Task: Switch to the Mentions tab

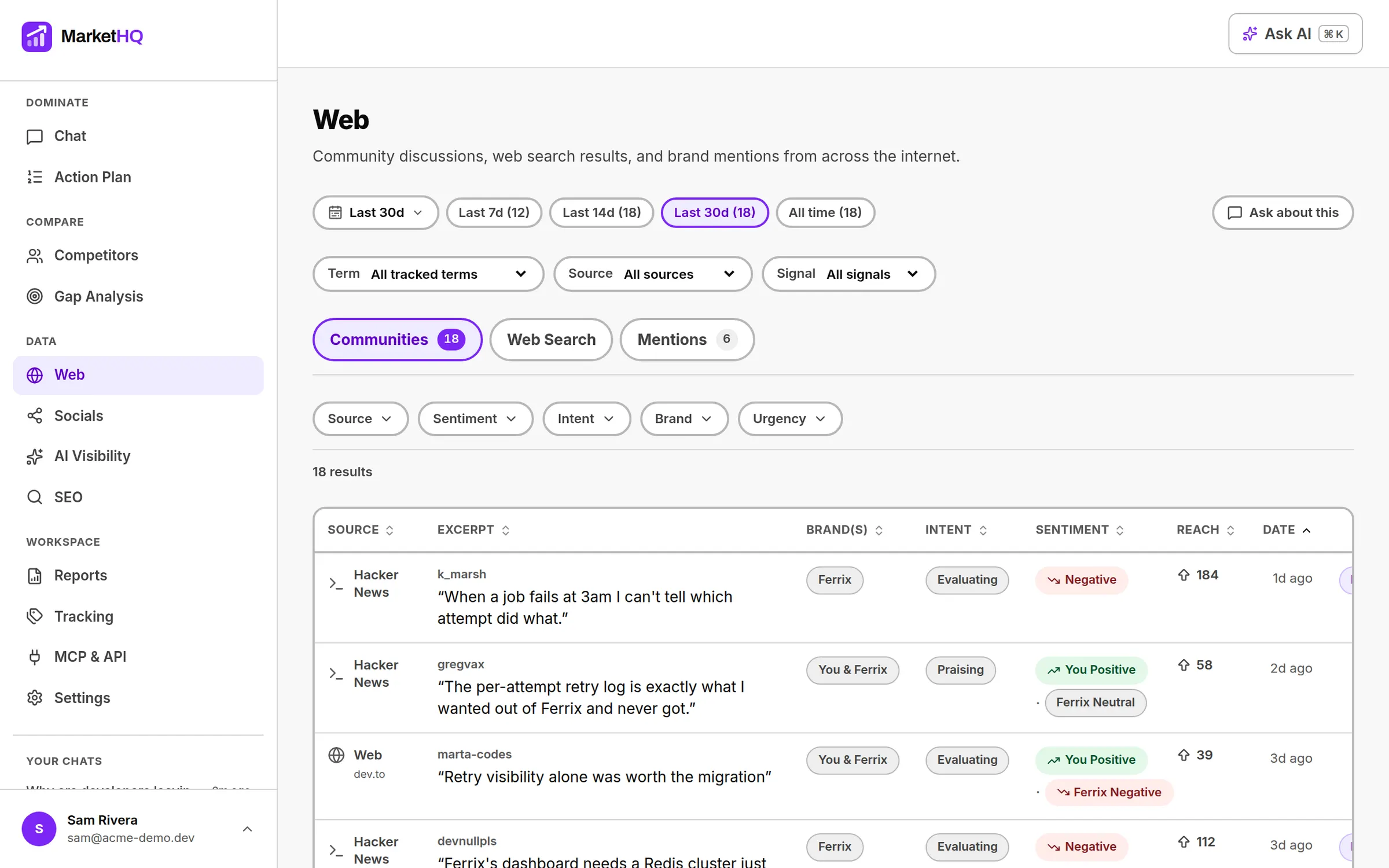Action: 687,339
